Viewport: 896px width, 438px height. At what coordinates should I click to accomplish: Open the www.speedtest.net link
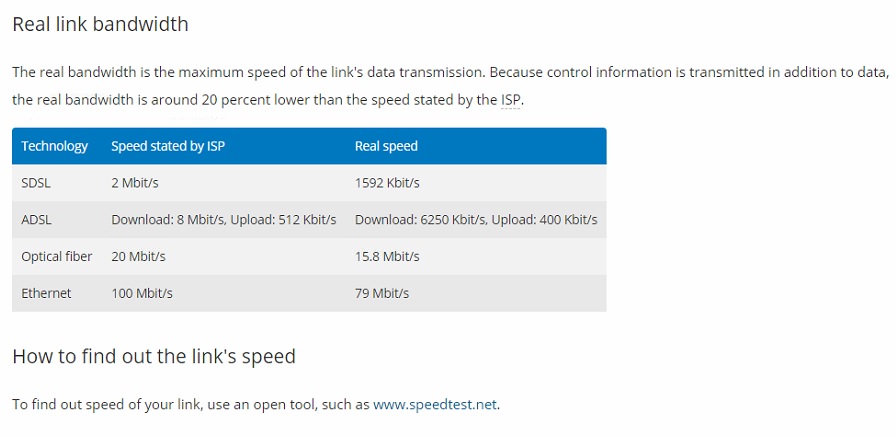(x=435, y=405)
